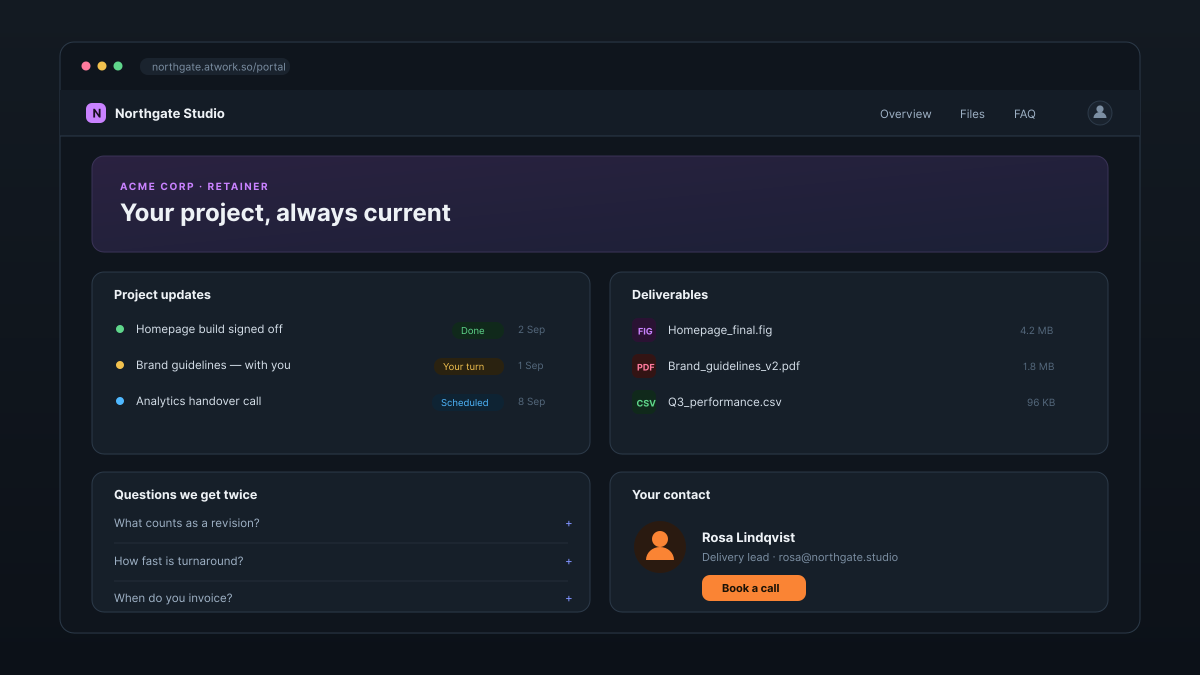Image resolution: width=1200 pixels, height=675 pixels.
Task: Open the Files nav item
Action: (972, 114)
